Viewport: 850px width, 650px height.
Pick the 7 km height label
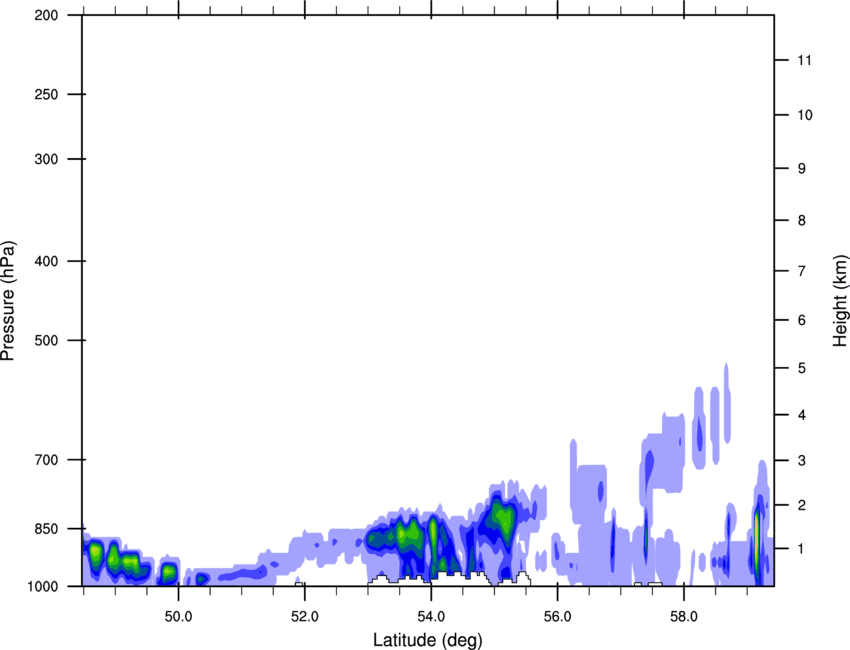[x=802, y=271]
